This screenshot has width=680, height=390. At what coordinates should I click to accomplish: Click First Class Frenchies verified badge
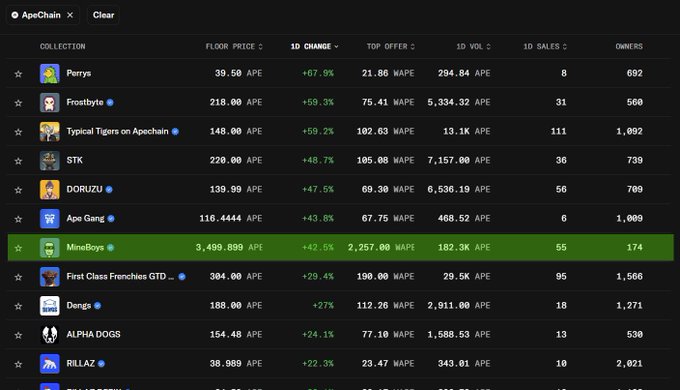(182, 277)
